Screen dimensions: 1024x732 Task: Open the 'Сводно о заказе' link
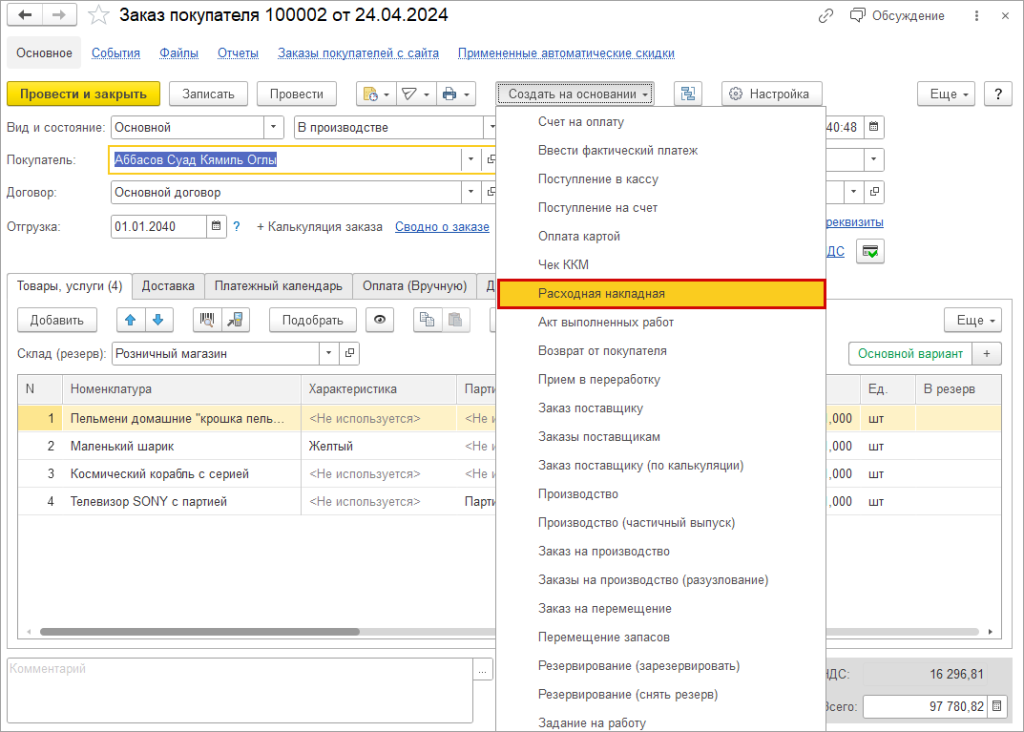click(x=442, y=227)
